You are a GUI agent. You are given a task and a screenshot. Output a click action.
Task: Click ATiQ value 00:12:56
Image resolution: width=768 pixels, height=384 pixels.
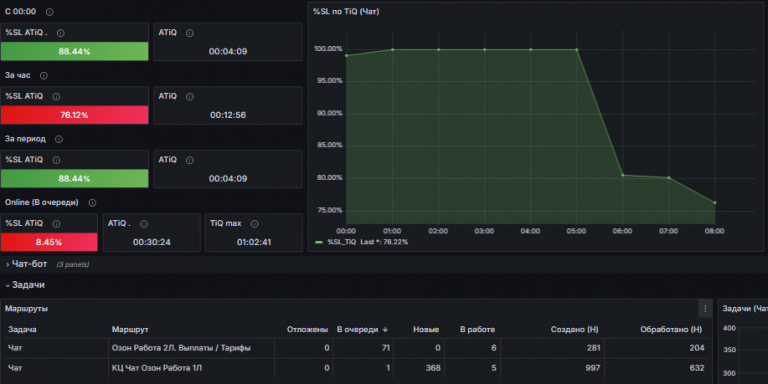tap(228, 116)
